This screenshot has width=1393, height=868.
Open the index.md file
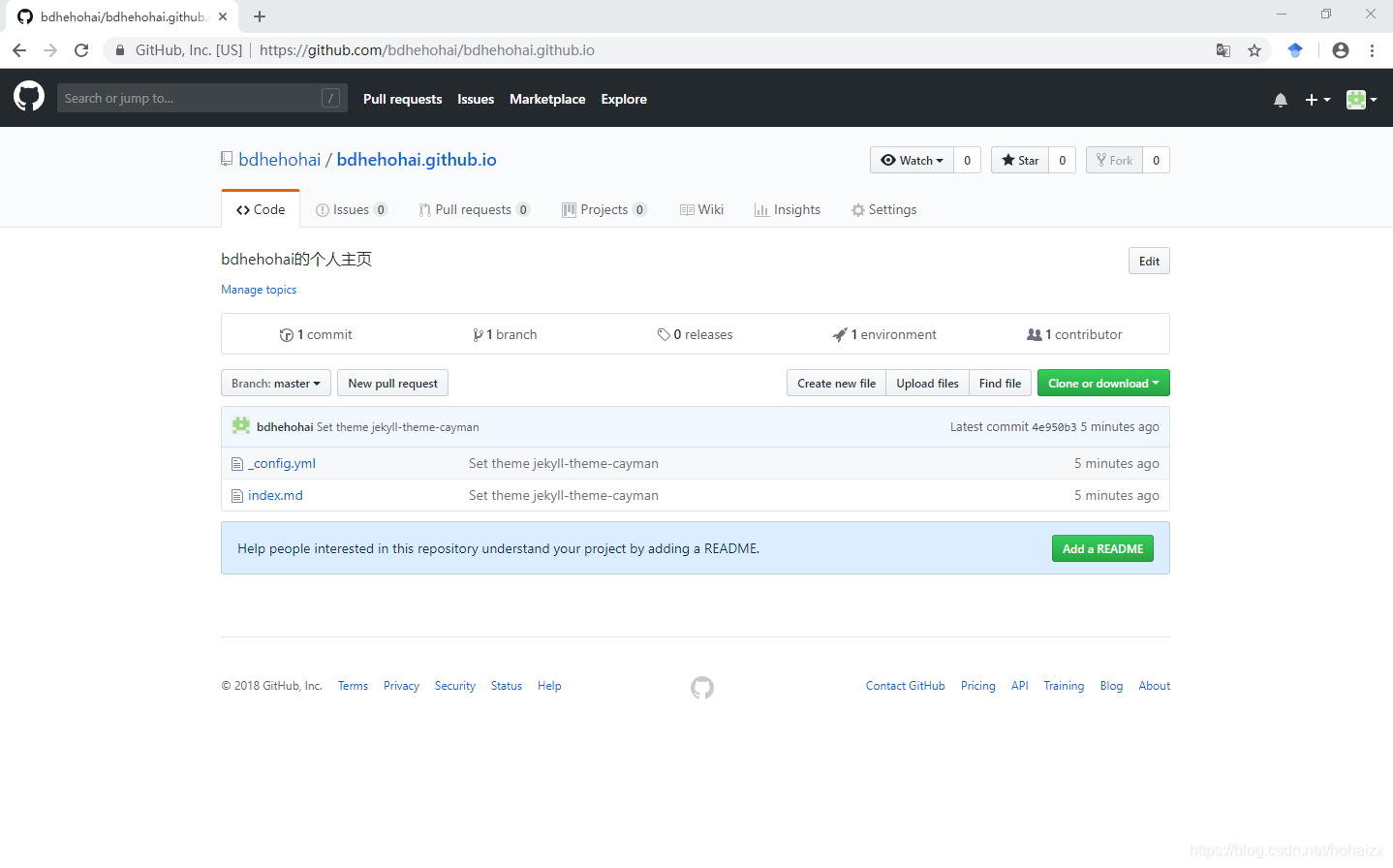[275, 495]
